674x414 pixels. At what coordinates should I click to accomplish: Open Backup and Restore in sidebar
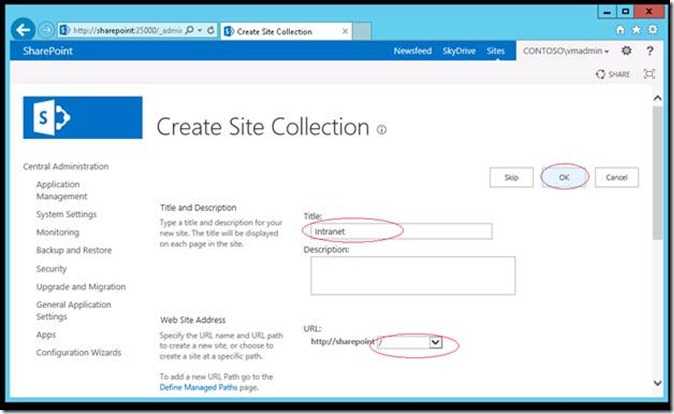[x=74, y=250]
